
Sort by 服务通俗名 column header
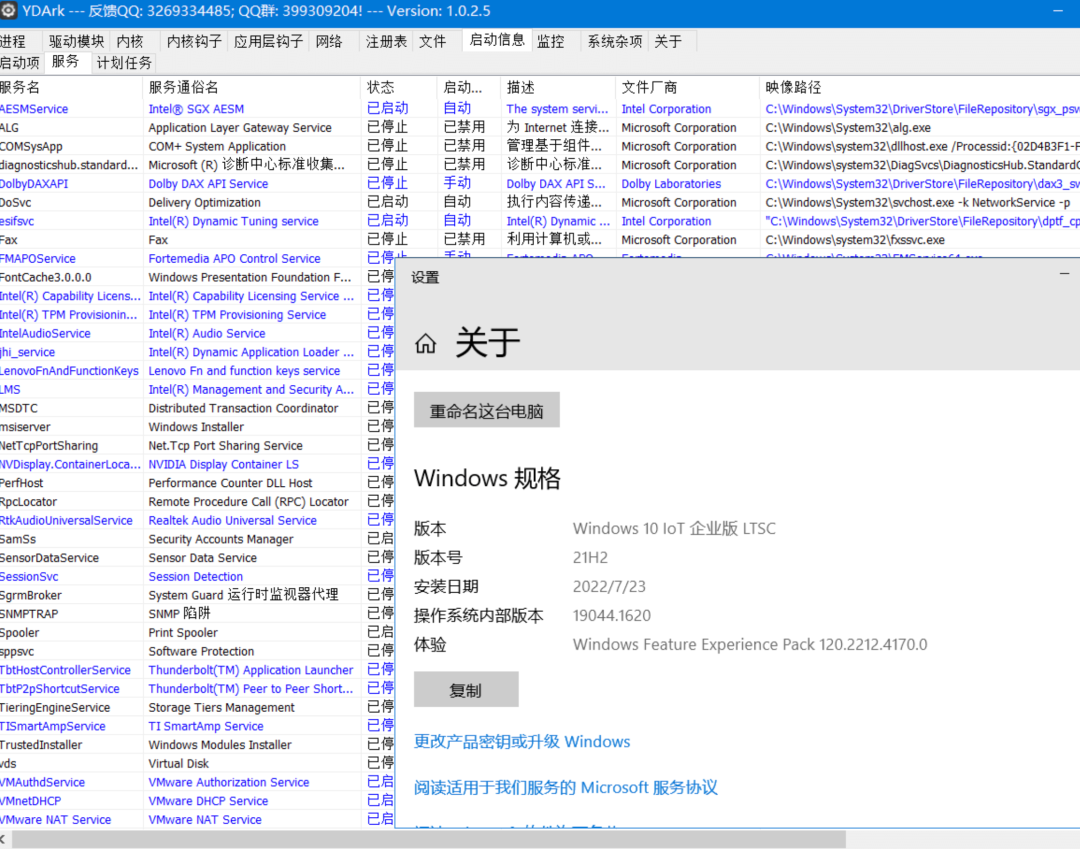251,87
